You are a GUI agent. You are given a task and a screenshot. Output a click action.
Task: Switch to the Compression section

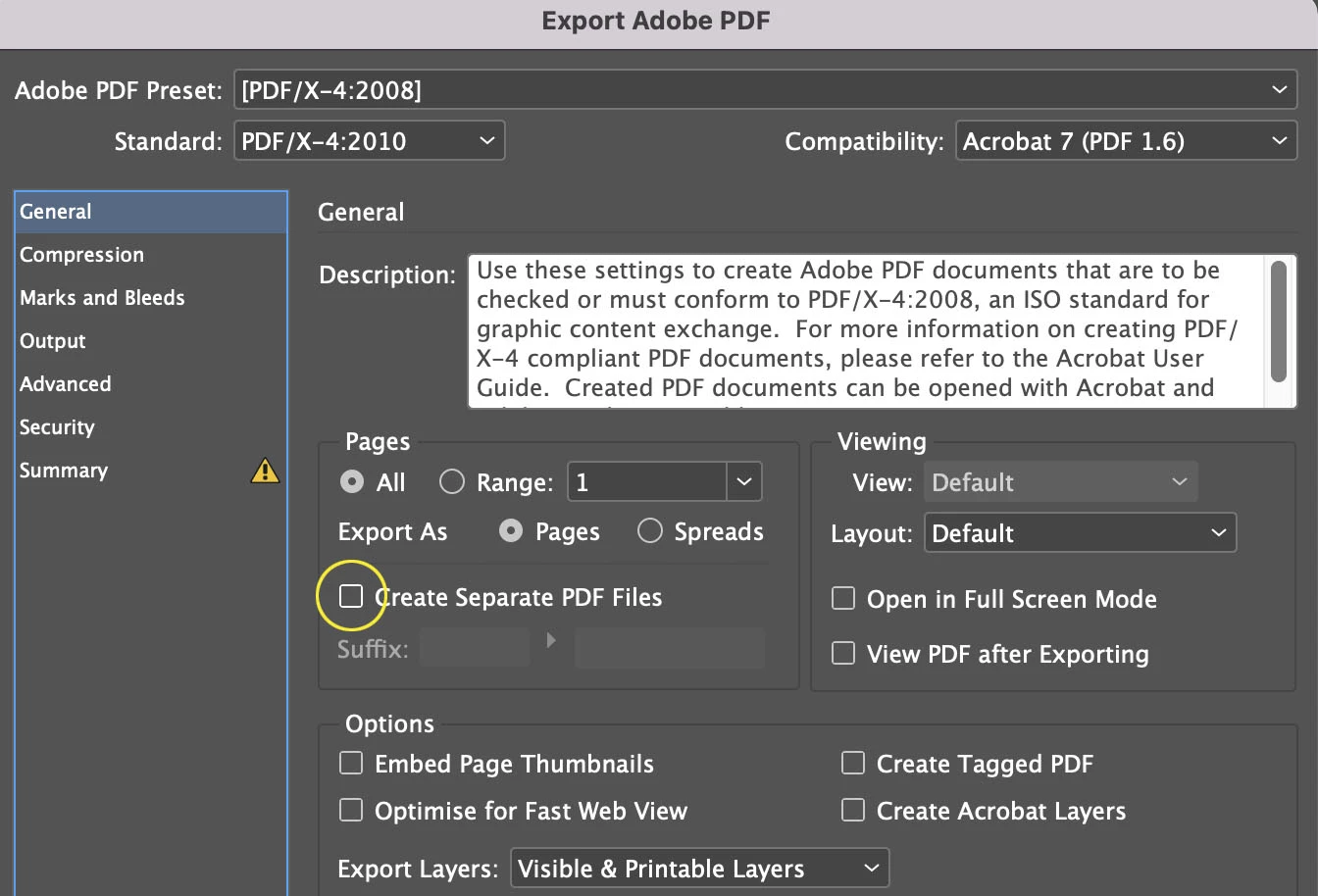pos(151,255)
